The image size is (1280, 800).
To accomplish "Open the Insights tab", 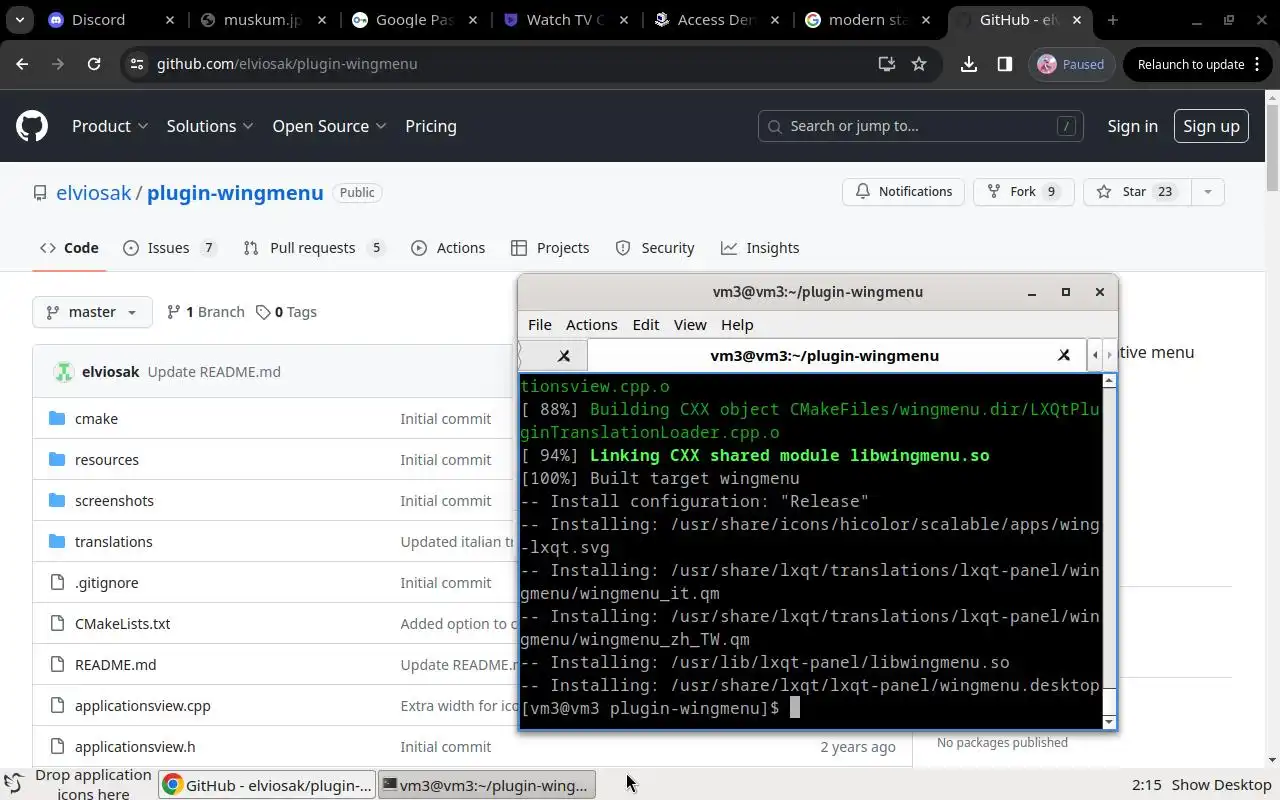I will tap(760, 248).
